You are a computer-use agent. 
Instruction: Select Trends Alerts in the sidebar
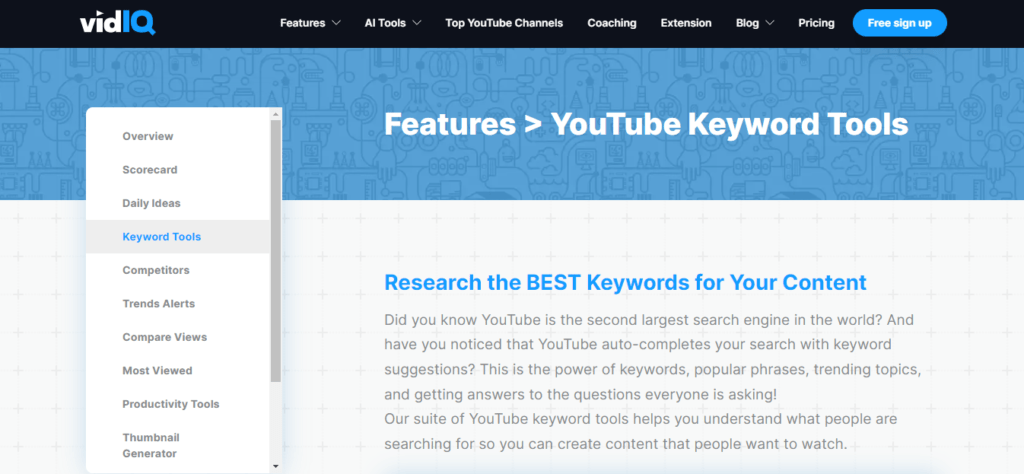click(x=159, y=304)
